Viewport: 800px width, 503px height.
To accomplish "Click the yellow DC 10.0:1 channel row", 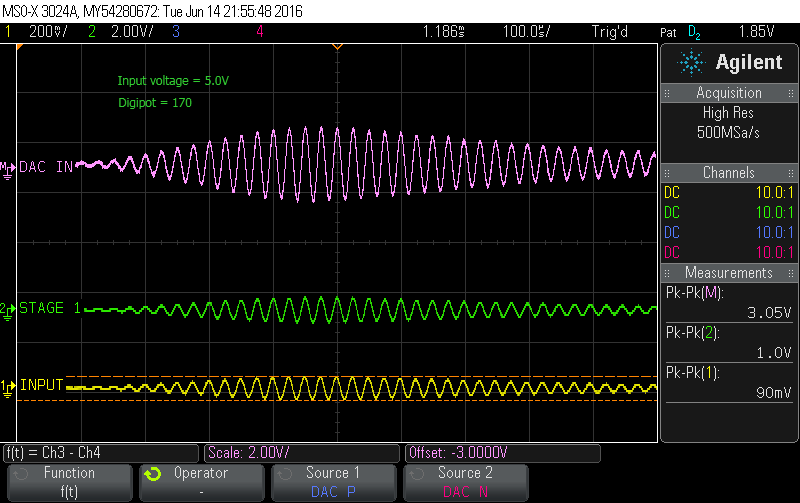I will point(729,193).
